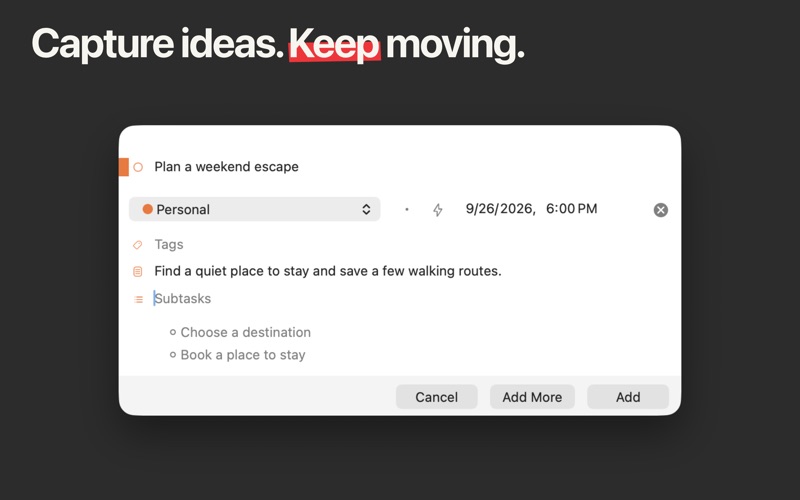Viewport: 800px width, 500px height.
Task: Click into the Subtasks field
Action: [183, 298]
